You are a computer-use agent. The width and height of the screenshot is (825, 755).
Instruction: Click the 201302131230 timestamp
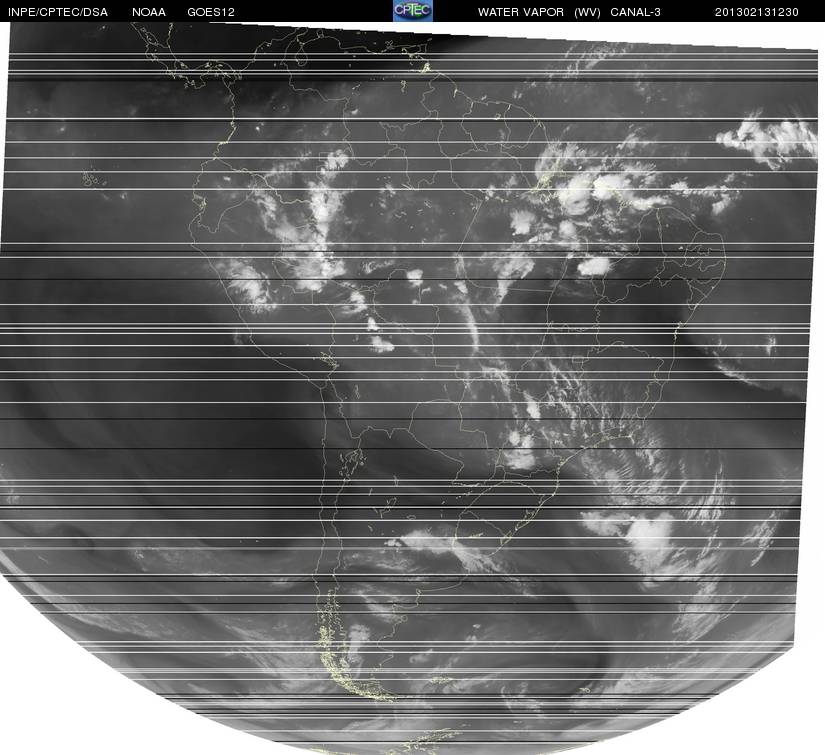point(757,12)
